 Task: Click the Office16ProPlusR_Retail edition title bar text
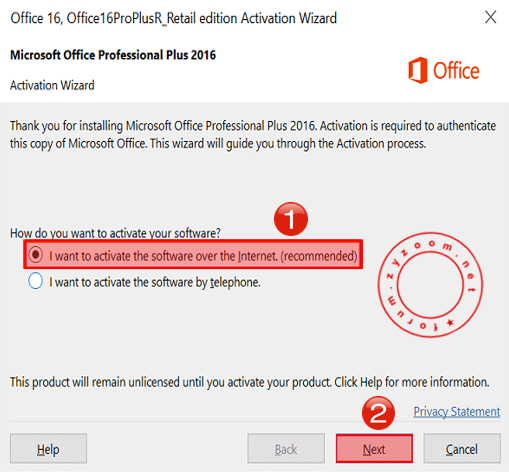[174, 18]
